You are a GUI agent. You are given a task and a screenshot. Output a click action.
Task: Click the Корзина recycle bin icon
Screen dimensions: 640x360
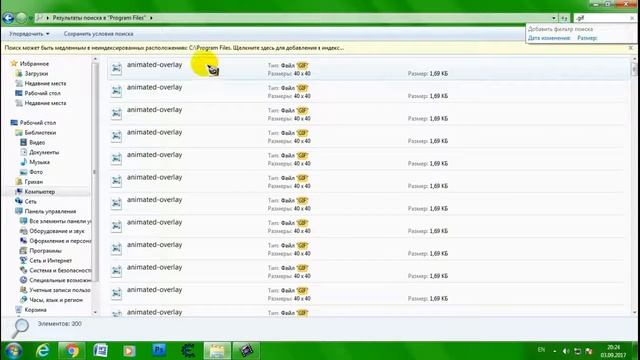(18, 309)
